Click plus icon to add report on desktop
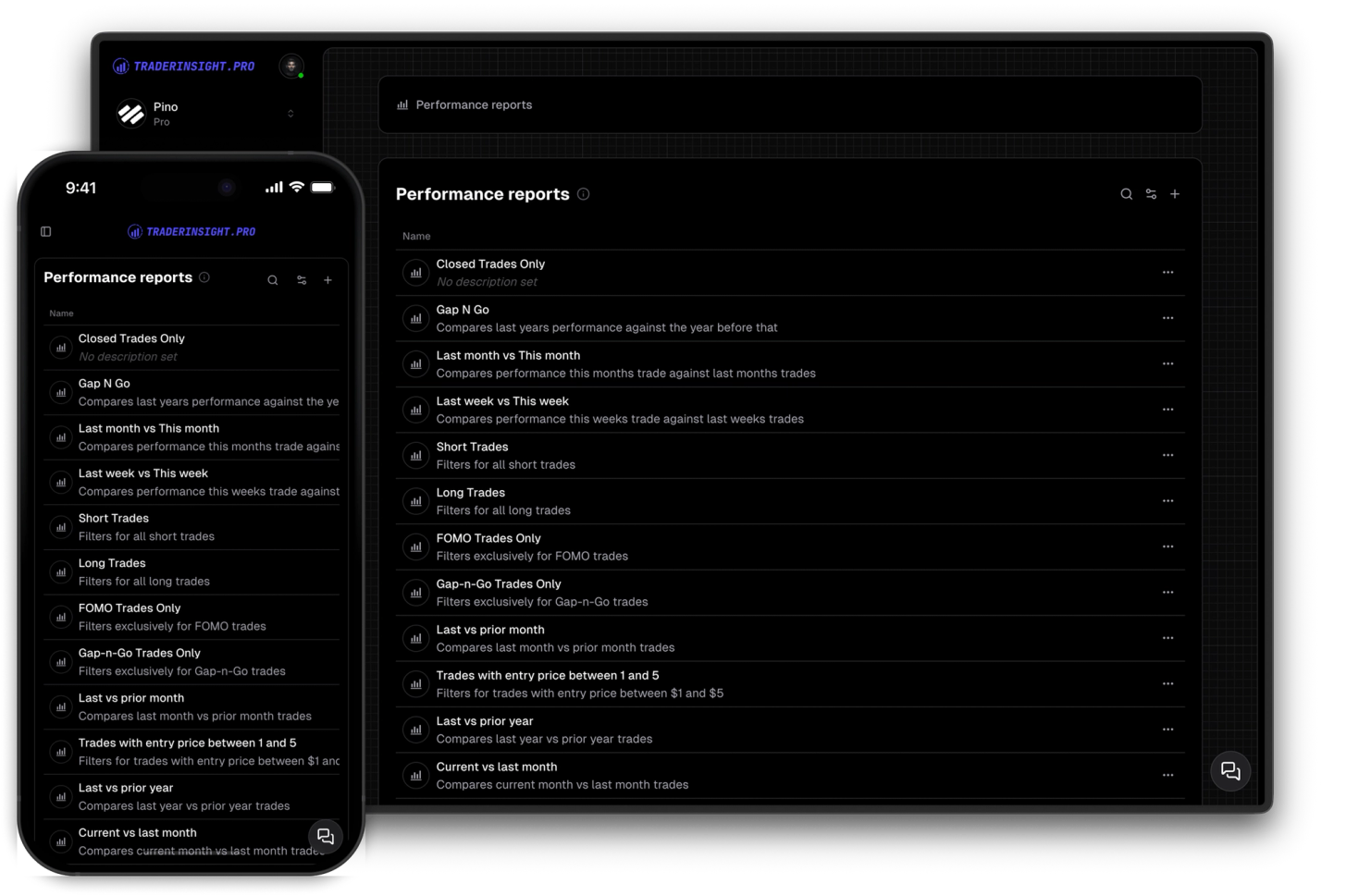1347x896 pixels. click(1175, 194)
